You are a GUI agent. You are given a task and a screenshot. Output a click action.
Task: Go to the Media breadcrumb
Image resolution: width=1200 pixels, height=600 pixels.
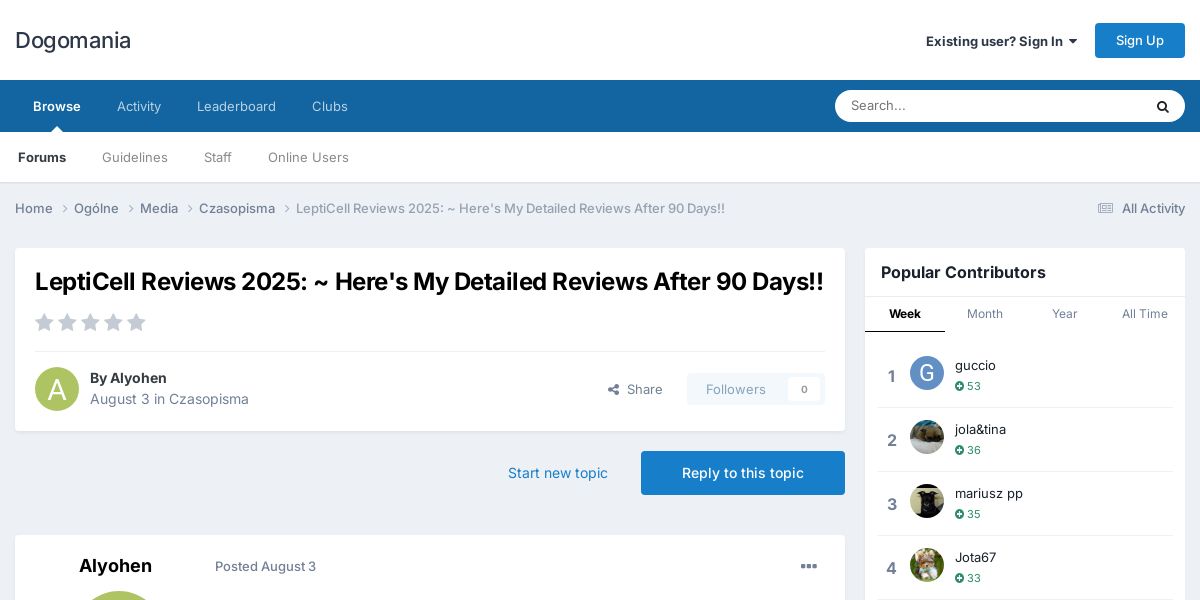coord(159,208)
